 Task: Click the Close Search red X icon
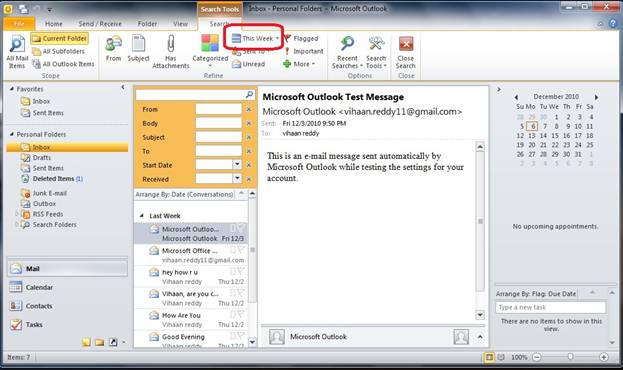pos(406,44)
